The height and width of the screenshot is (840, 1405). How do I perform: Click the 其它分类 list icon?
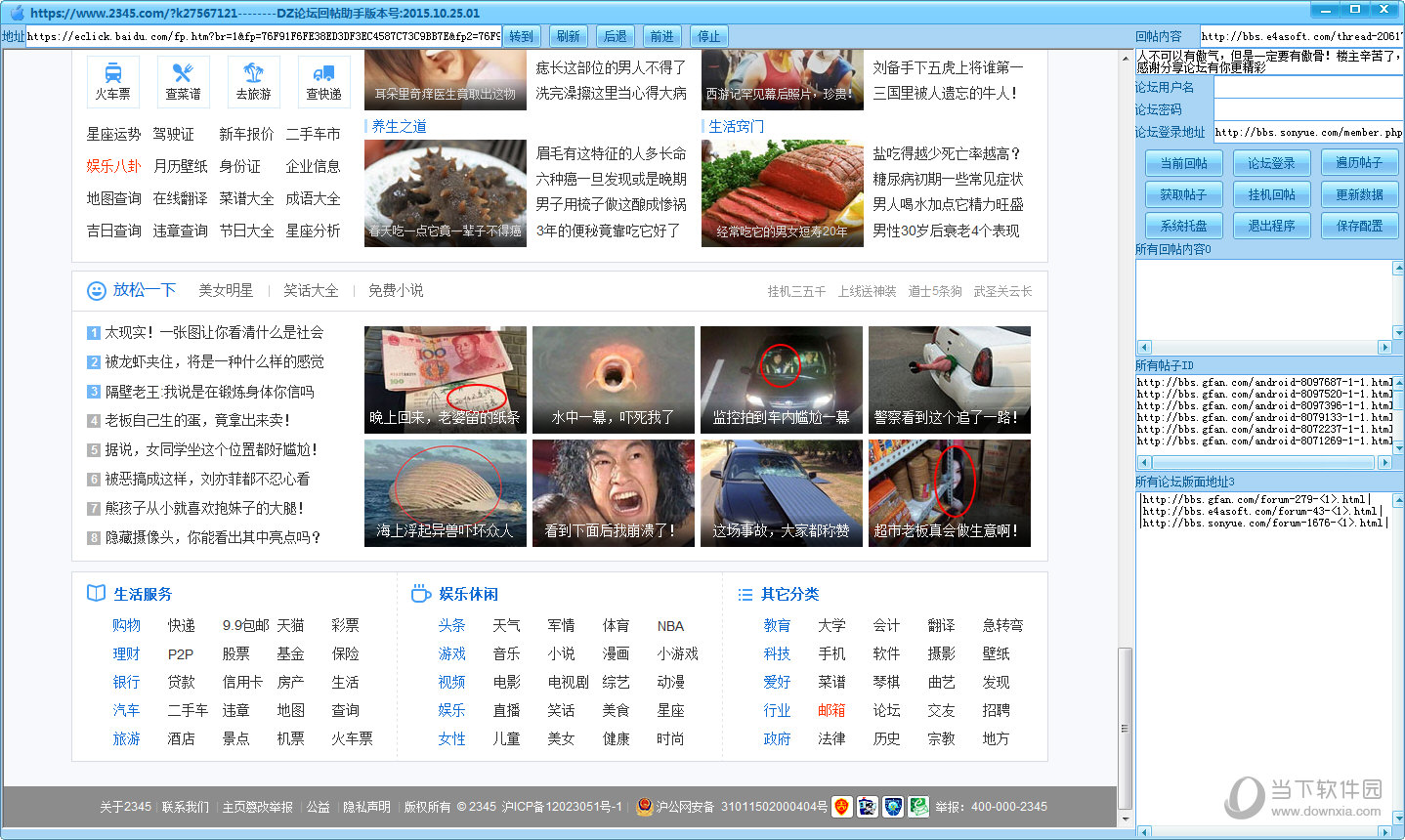745,595
